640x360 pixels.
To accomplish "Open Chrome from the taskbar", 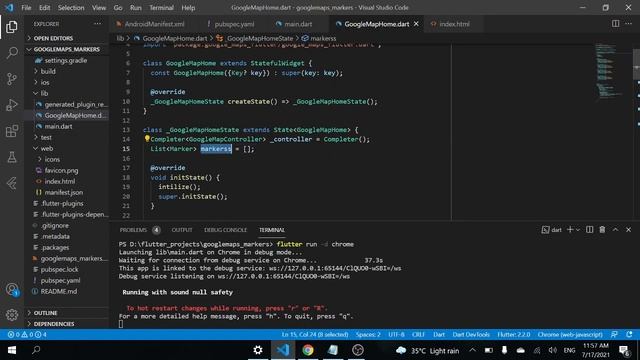I will pos(308,350).
